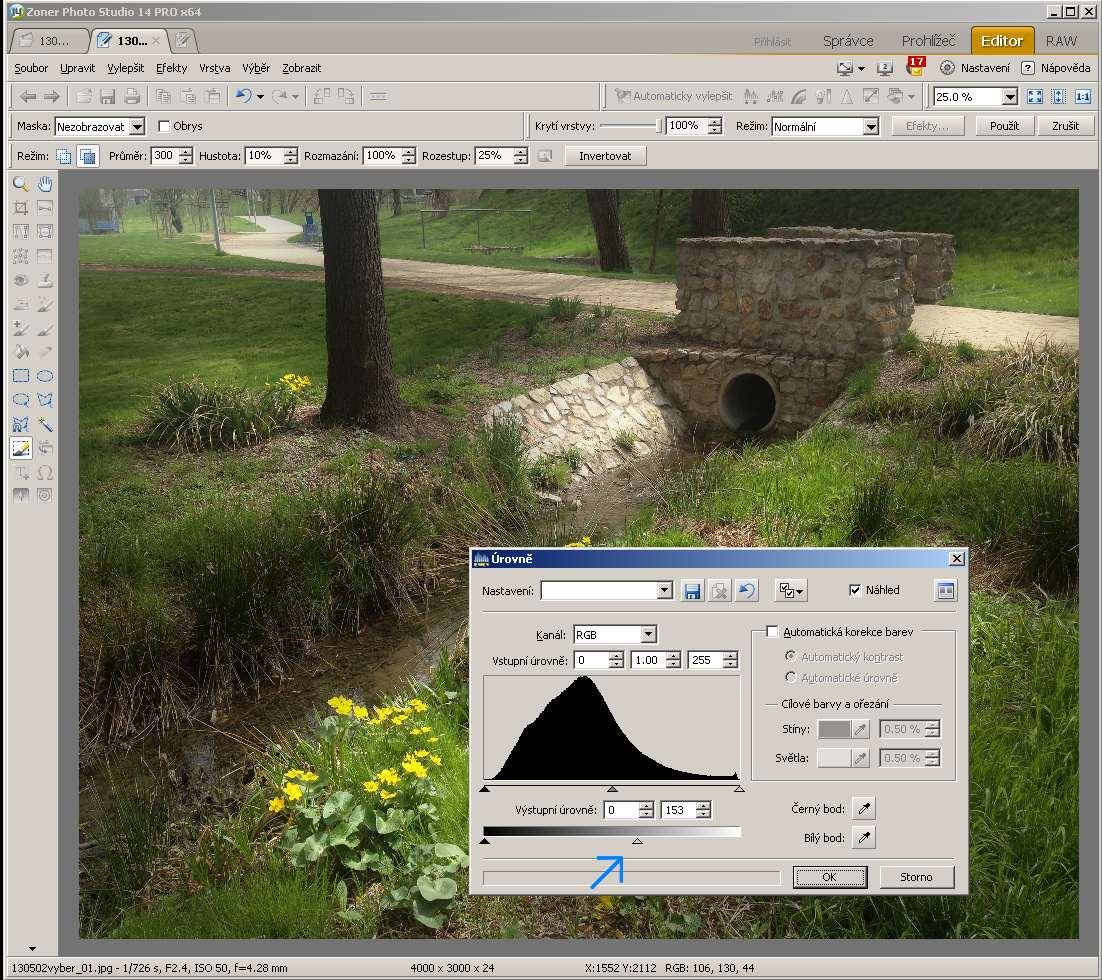Switch to the Správce tab

848,41
